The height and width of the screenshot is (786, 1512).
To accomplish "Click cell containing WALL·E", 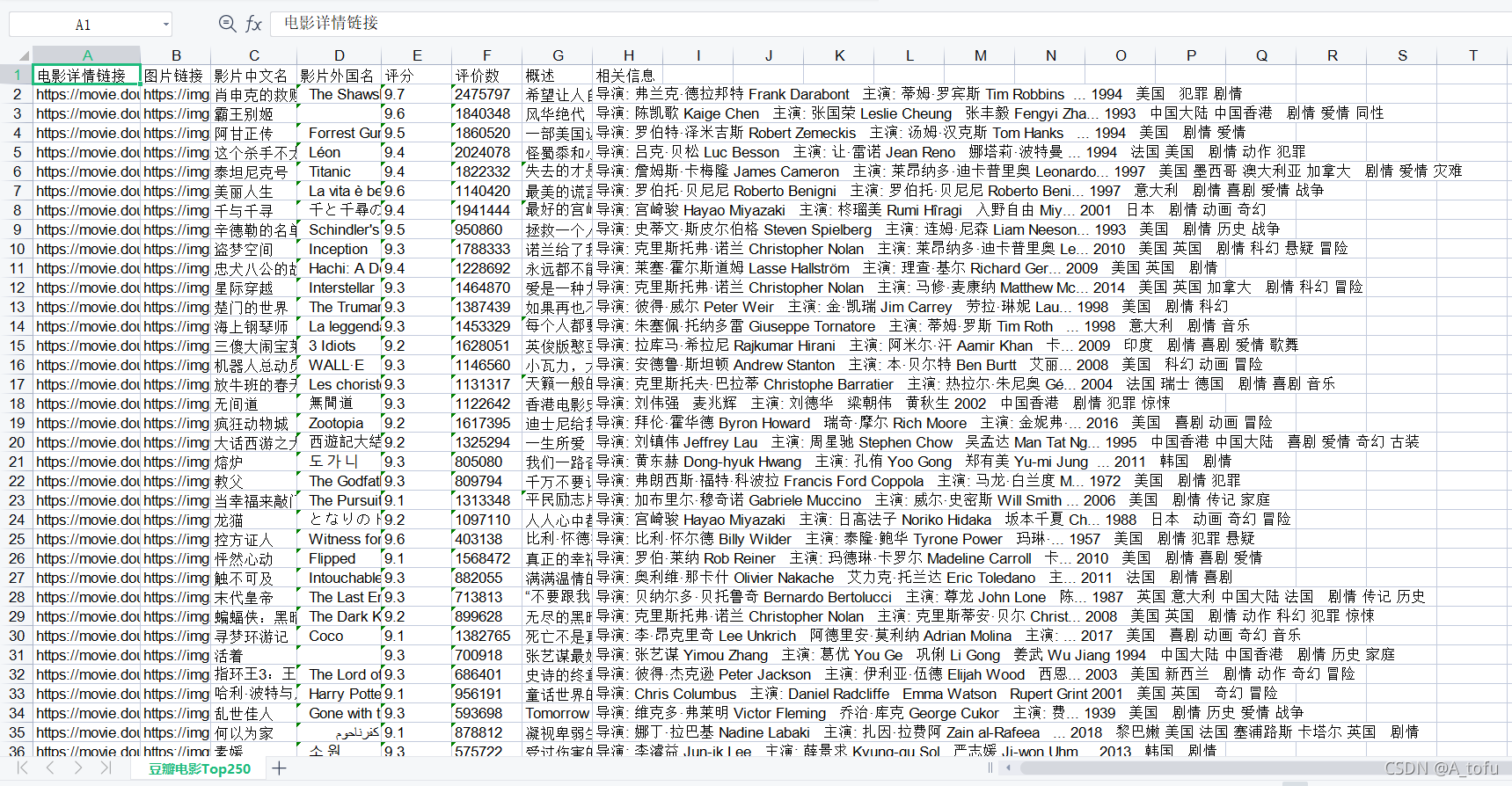I will (x=339, y=365).
